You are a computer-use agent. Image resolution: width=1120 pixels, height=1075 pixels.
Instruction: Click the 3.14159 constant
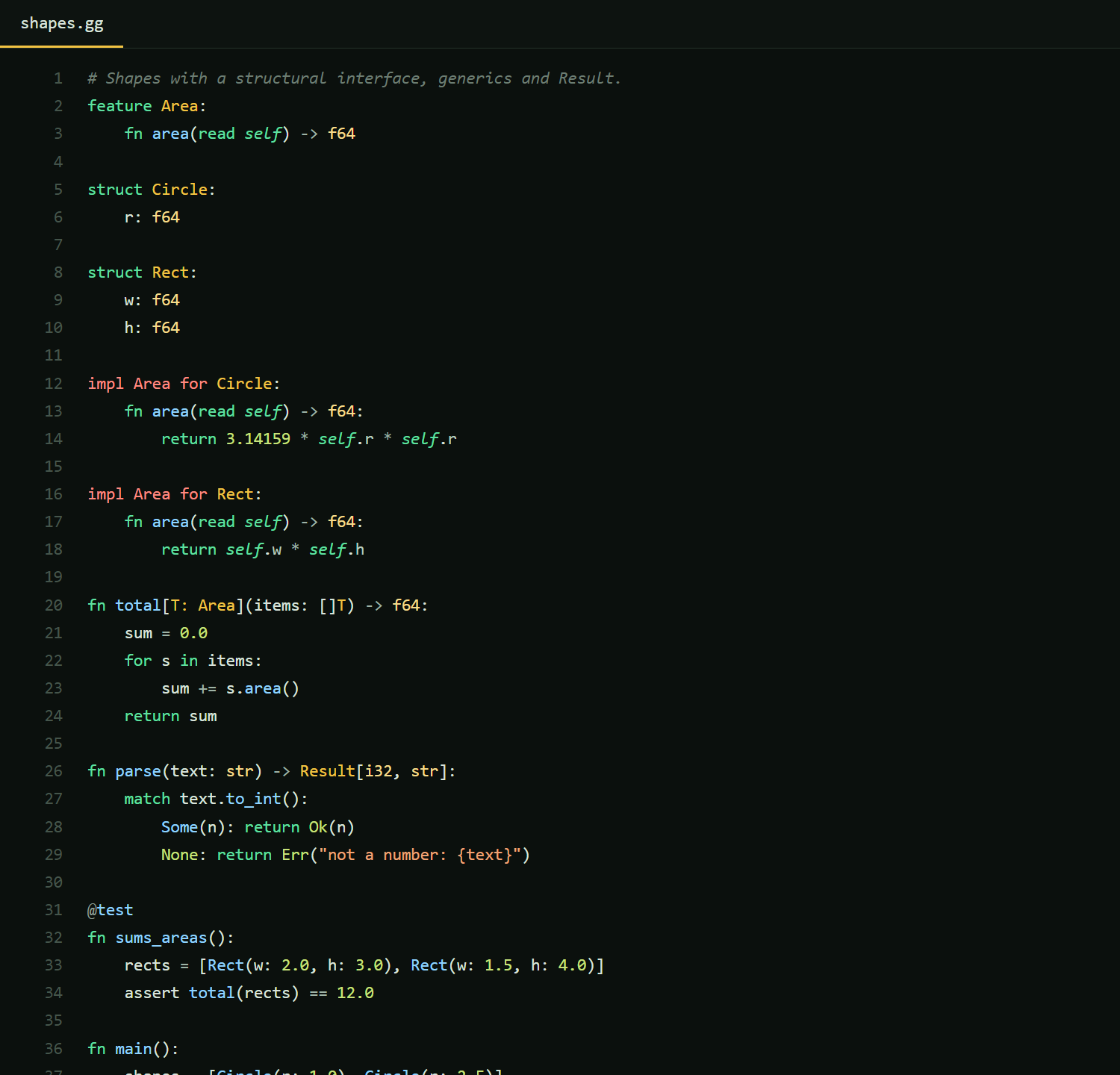pyautogui.click(x=258, y=439)
